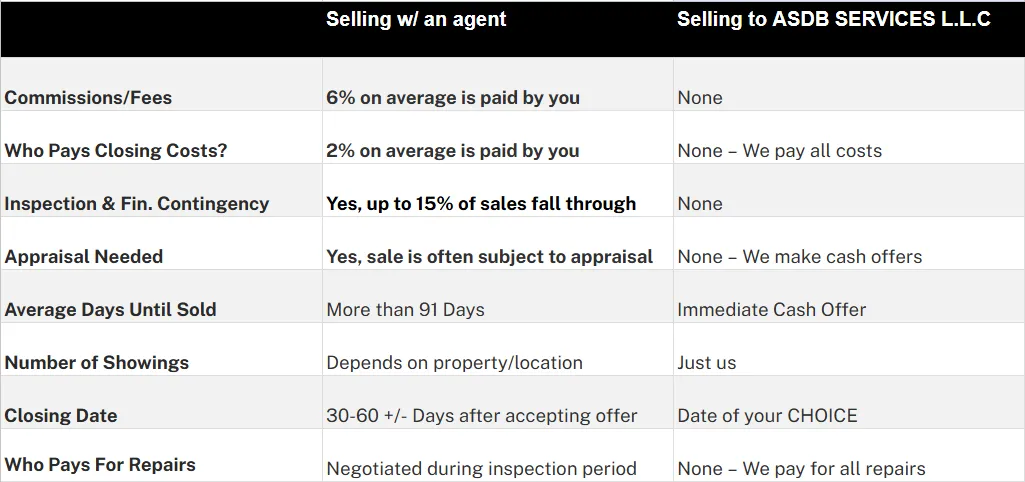Click 'Yes, sale is often subject to appraisal'
This screenshot has height=482, width=1025.
[x=490, y=256]
